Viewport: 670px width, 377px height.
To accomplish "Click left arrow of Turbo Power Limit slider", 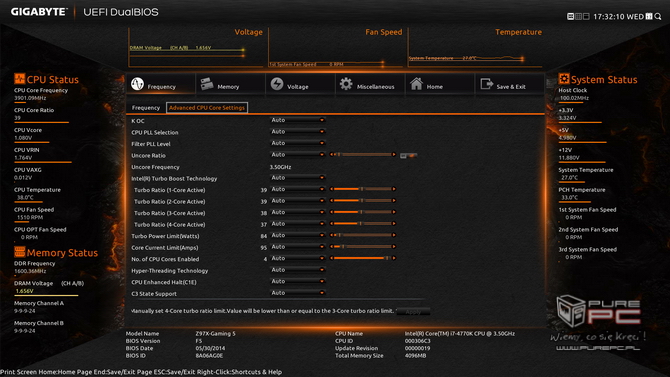I will coord(332,235).
